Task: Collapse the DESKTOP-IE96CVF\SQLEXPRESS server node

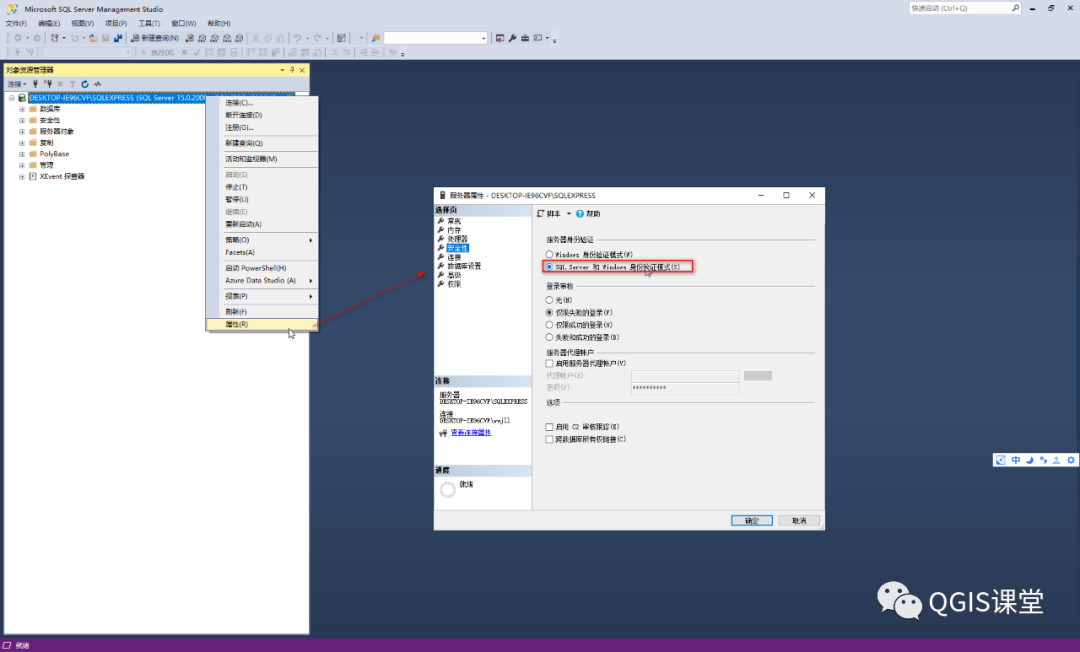Action: (11, 98)
